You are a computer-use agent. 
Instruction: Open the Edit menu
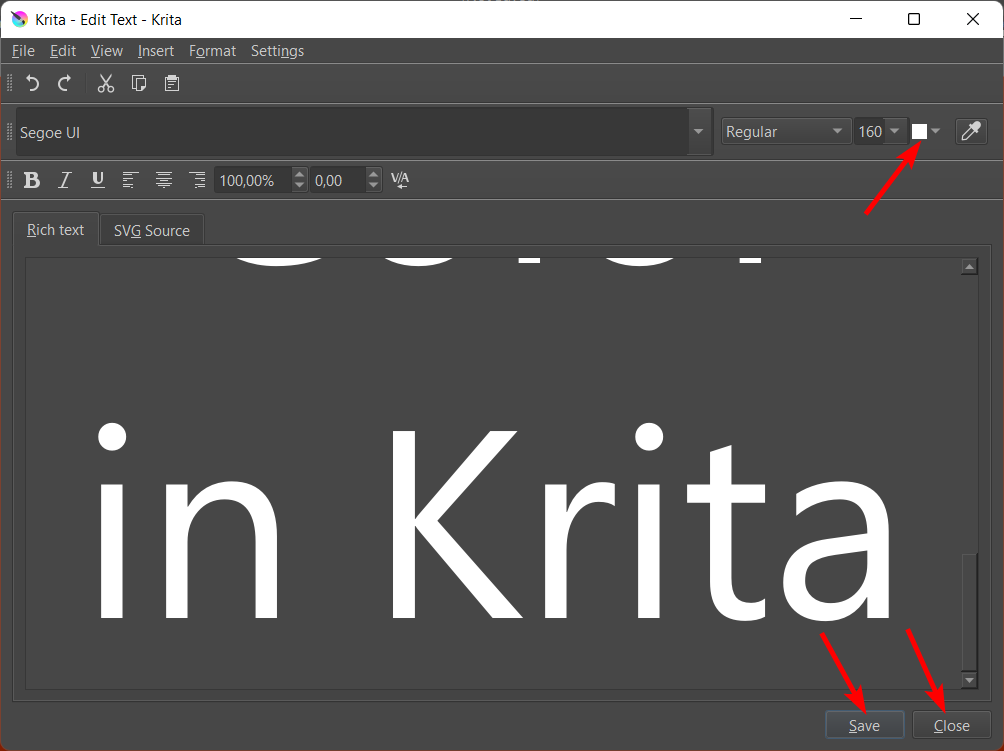tap(63, 51)
